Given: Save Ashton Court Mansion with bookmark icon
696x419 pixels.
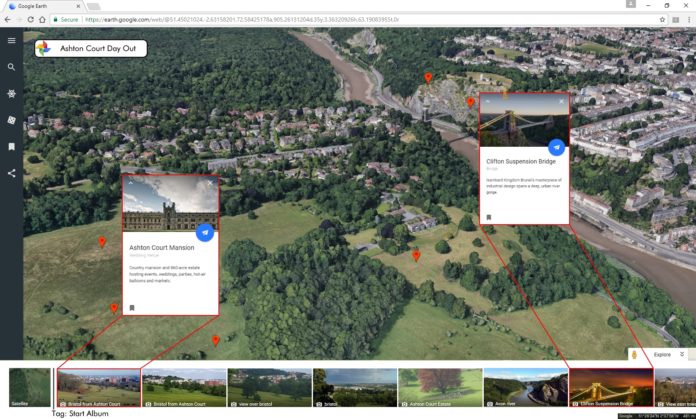Looking at the screenshot, I should [x=131, y=308].
